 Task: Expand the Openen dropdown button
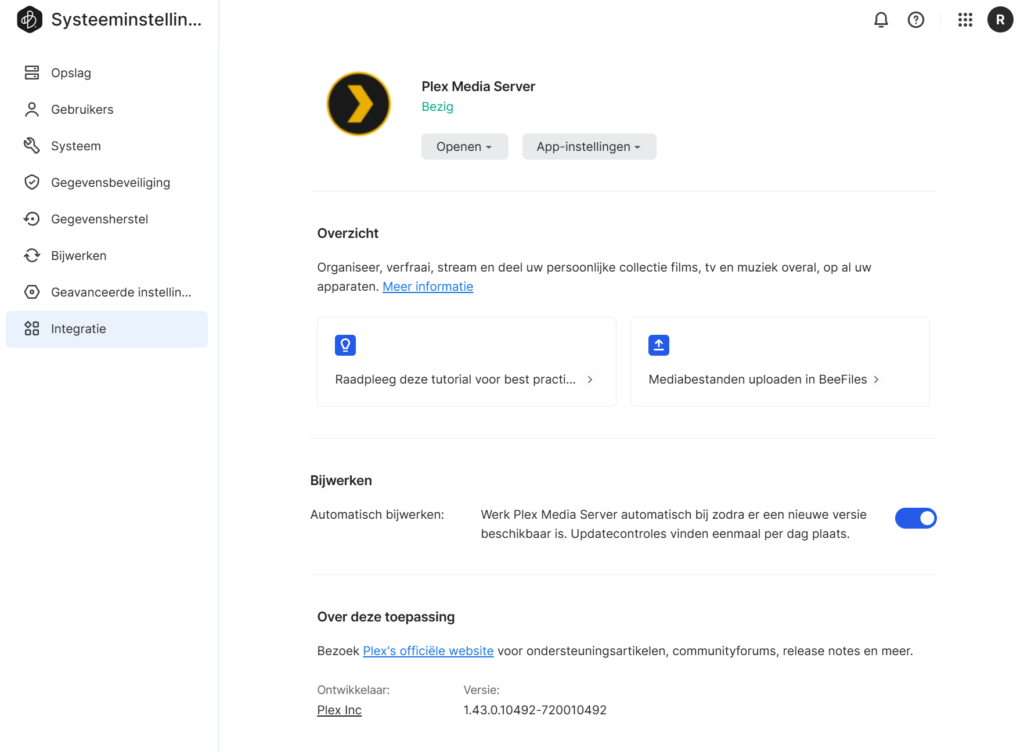(x=464, y=147)
